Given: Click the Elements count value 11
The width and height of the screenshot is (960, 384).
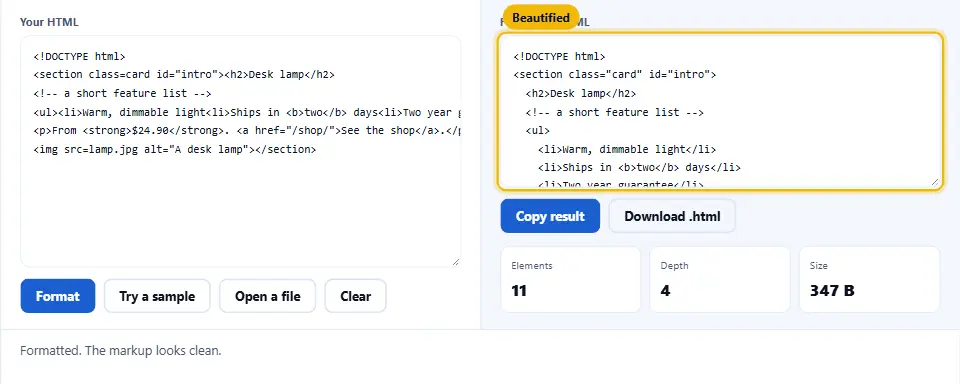Looking at the screenshot, I should (x=519, y=290).
